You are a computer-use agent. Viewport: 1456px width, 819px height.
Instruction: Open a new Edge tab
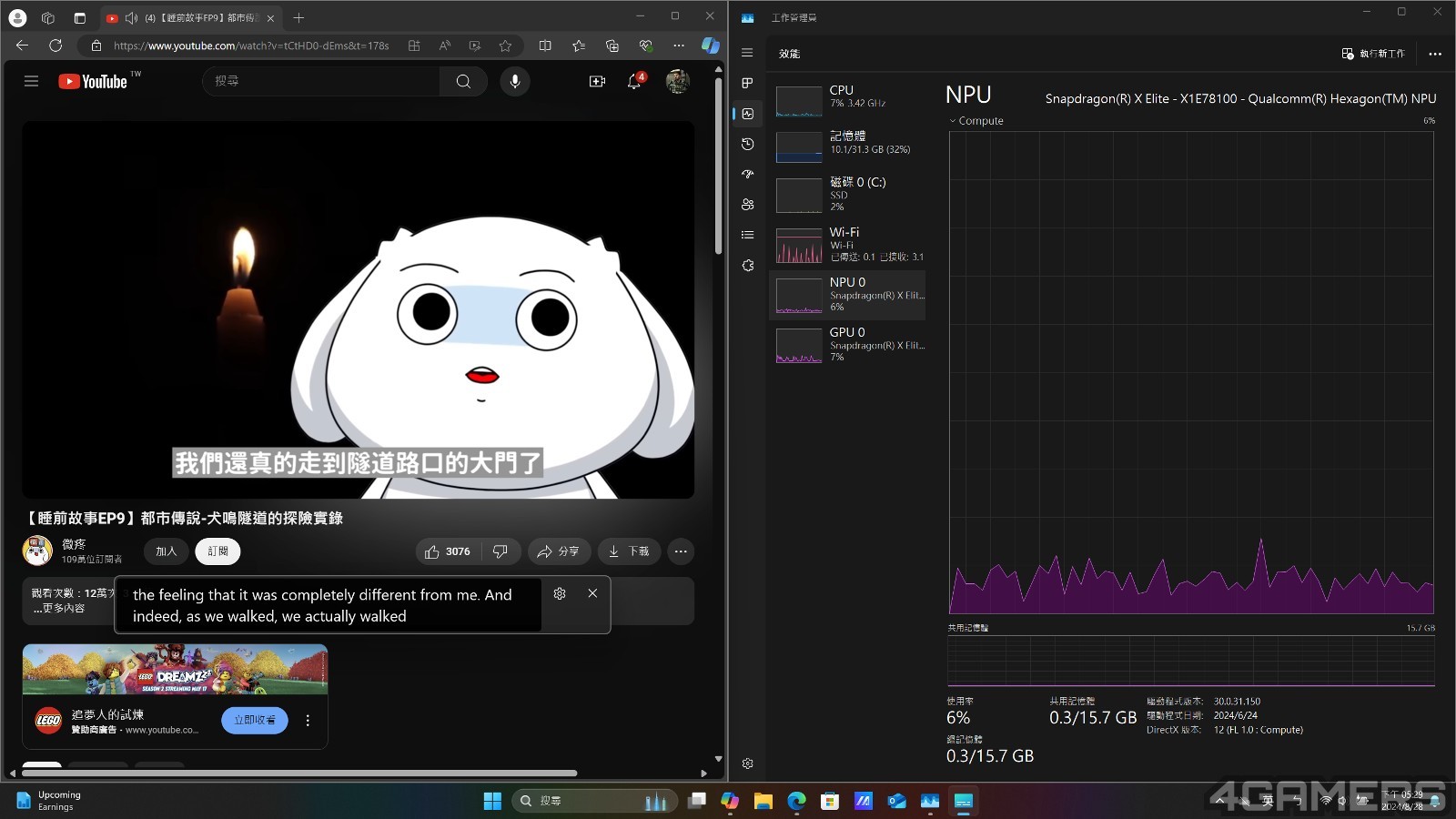(x=298, y=18)
